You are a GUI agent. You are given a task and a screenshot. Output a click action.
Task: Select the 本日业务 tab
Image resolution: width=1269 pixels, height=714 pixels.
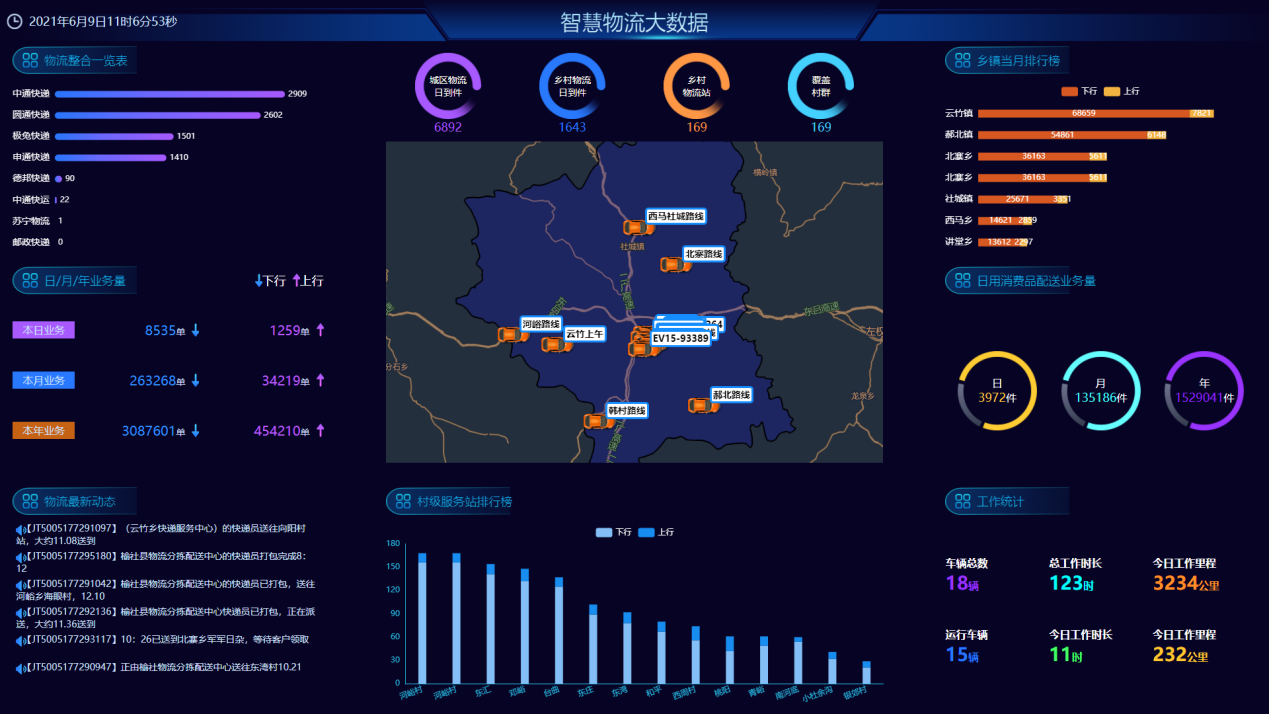43,331
